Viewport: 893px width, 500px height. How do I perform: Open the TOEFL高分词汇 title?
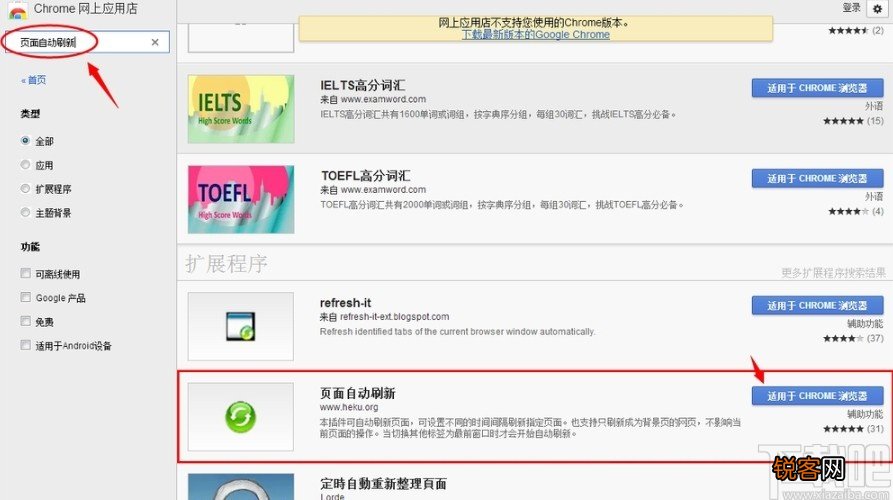pyautogui.click(x=366, y=175)
